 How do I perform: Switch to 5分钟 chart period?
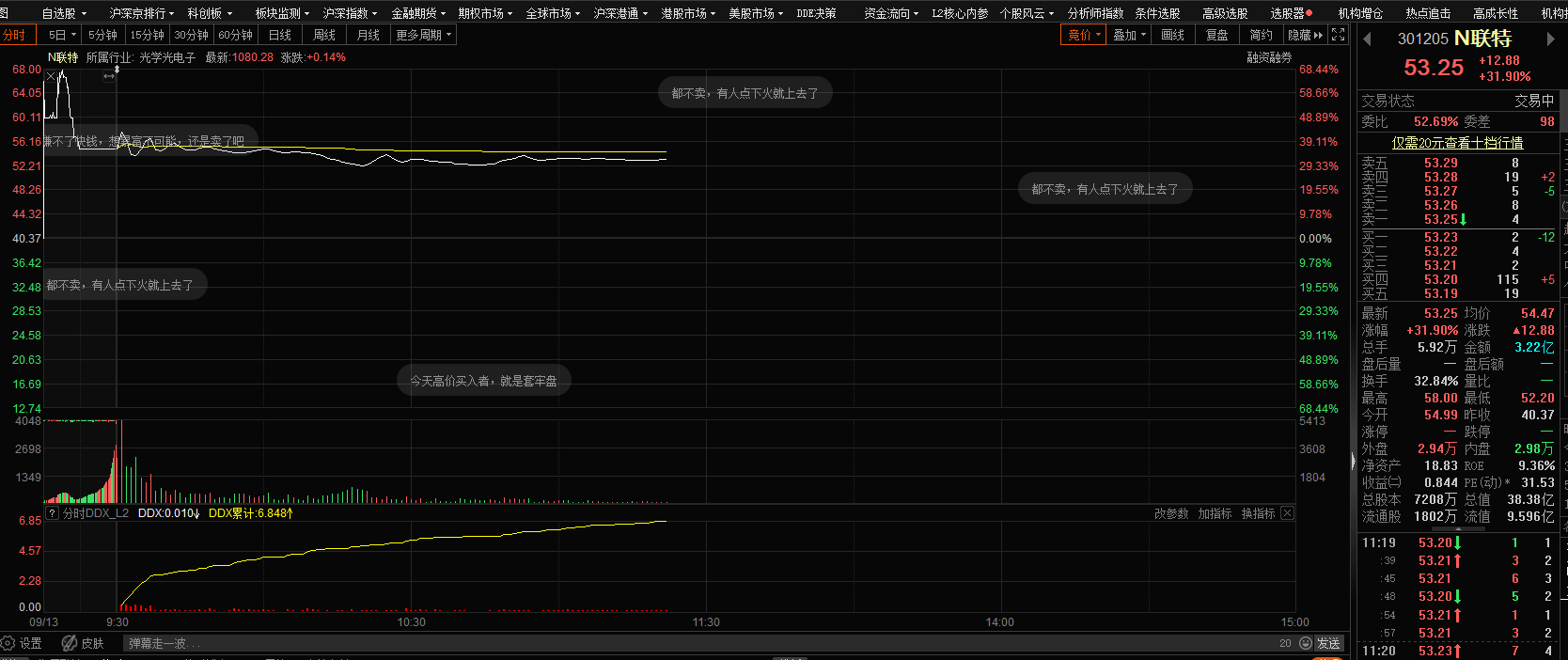(102, 35)
